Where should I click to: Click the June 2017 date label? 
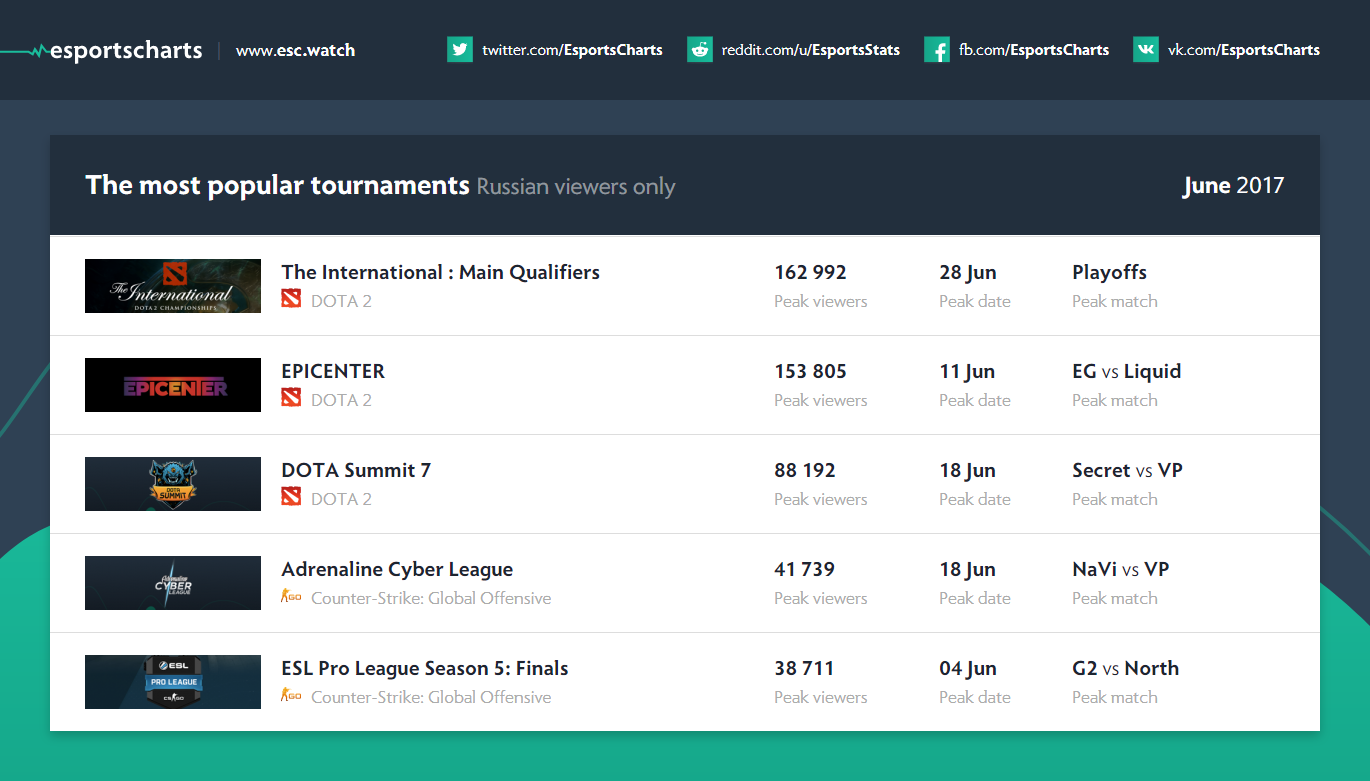click(x=1233, y=186)
